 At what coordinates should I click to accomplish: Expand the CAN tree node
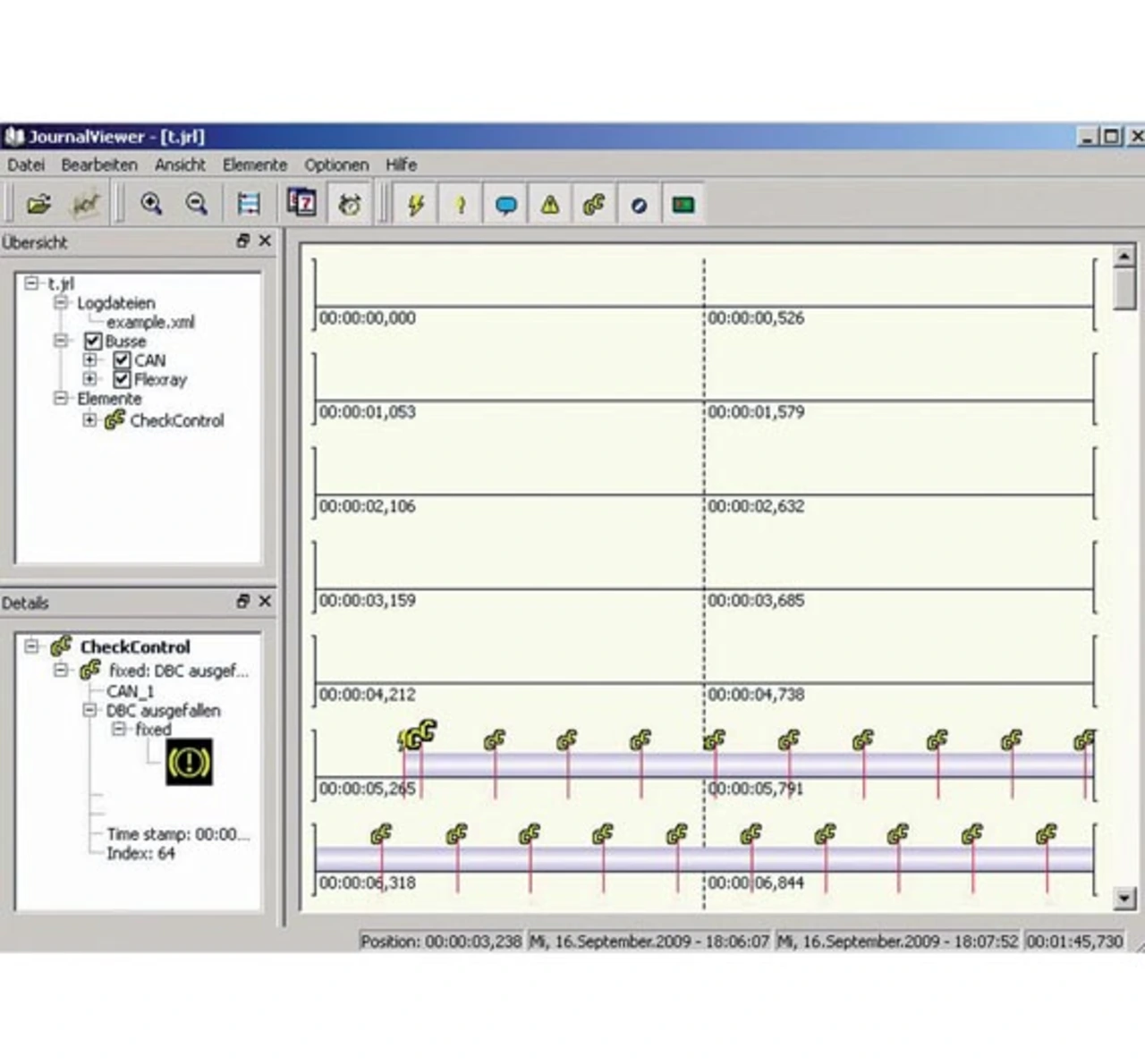(89, 360)
